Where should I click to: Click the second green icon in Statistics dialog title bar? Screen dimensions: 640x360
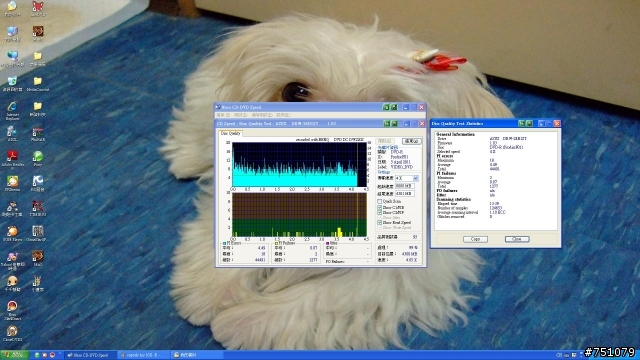click(529, 123)
